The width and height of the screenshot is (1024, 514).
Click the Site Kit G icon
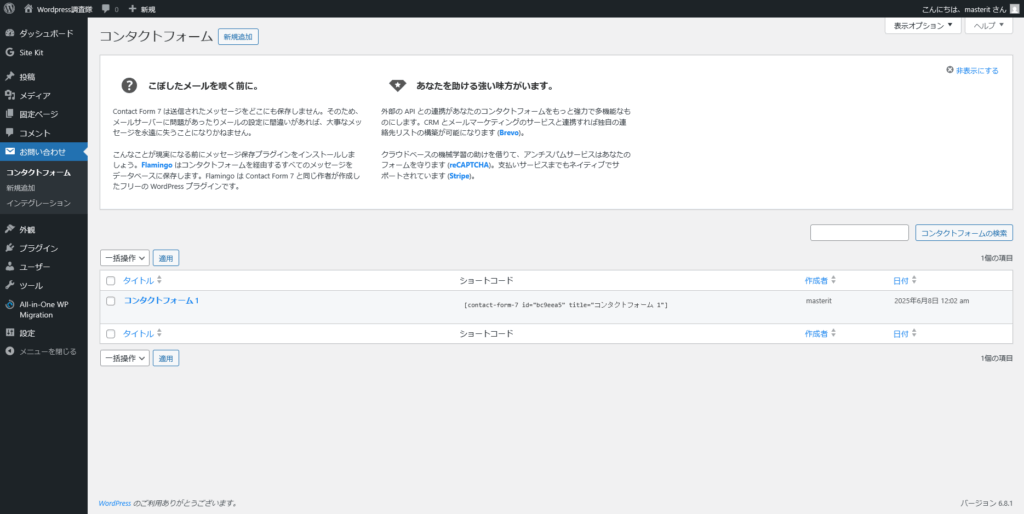[x=10, y=52]
